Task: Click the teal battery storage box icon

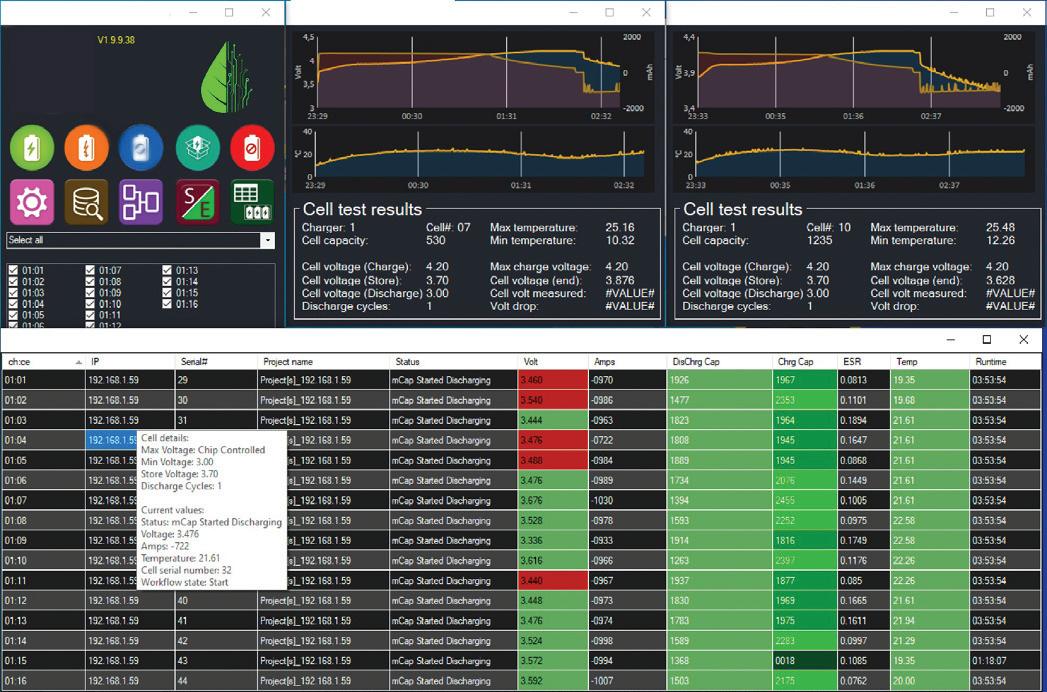Action: point(198,148)
